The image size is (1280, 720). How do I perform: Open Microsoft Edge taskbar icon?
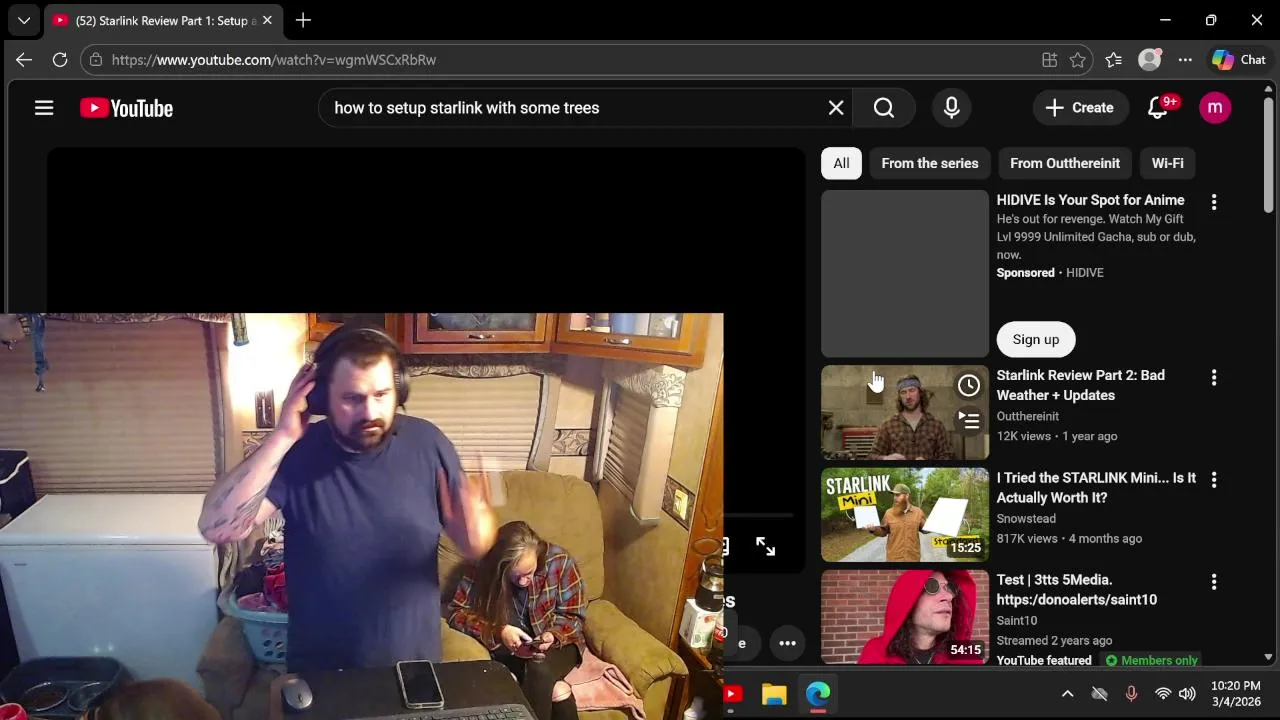pos(818,694)
